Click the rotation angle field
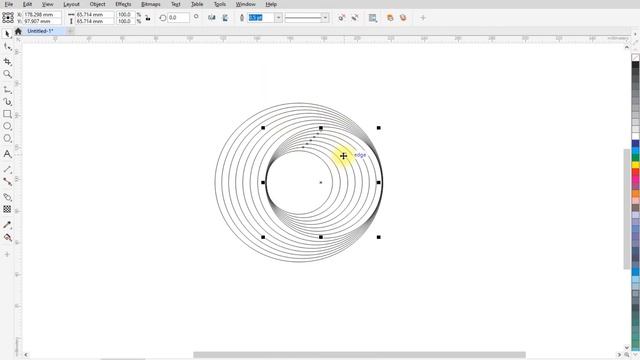 click(178, 18)
